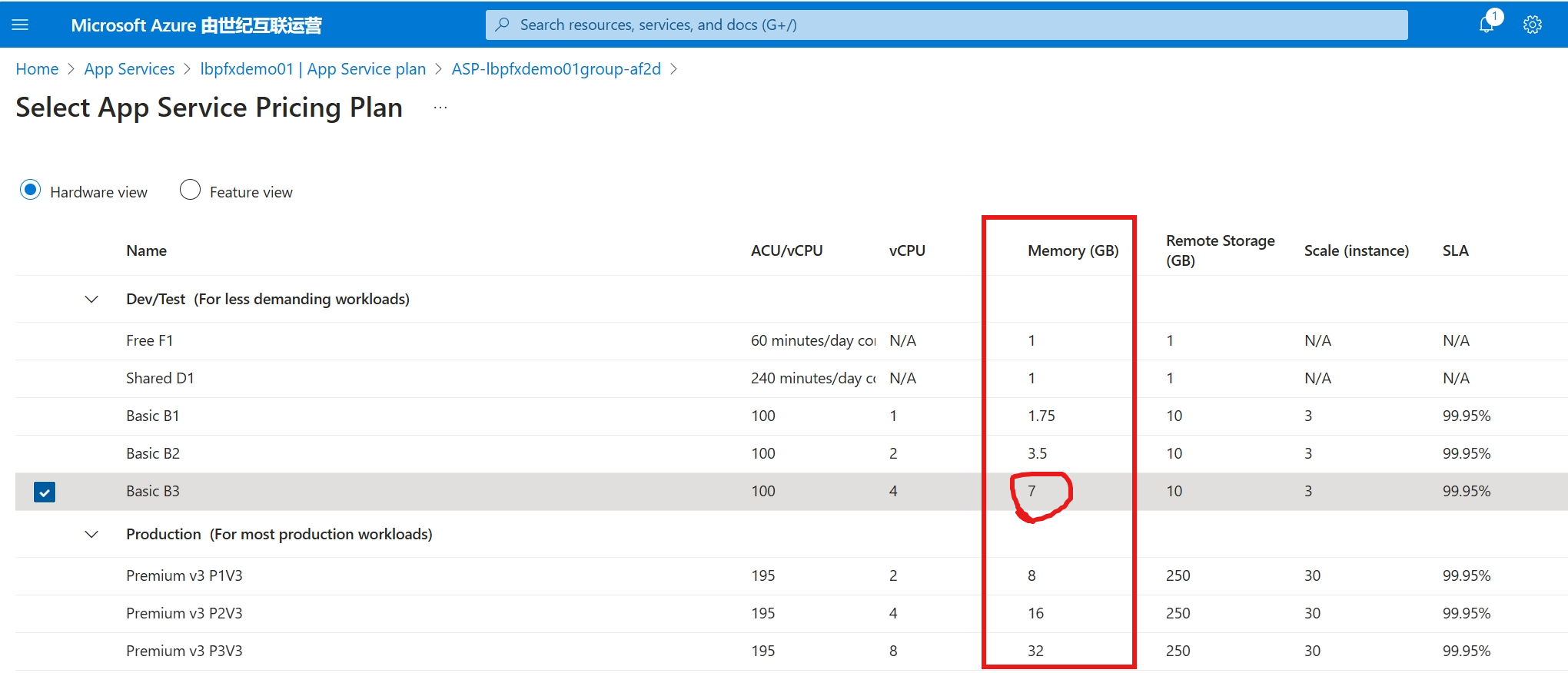The image size is (1568, 673).
Task: Open the hamburger portal menu
Action: tap(20, 25)
